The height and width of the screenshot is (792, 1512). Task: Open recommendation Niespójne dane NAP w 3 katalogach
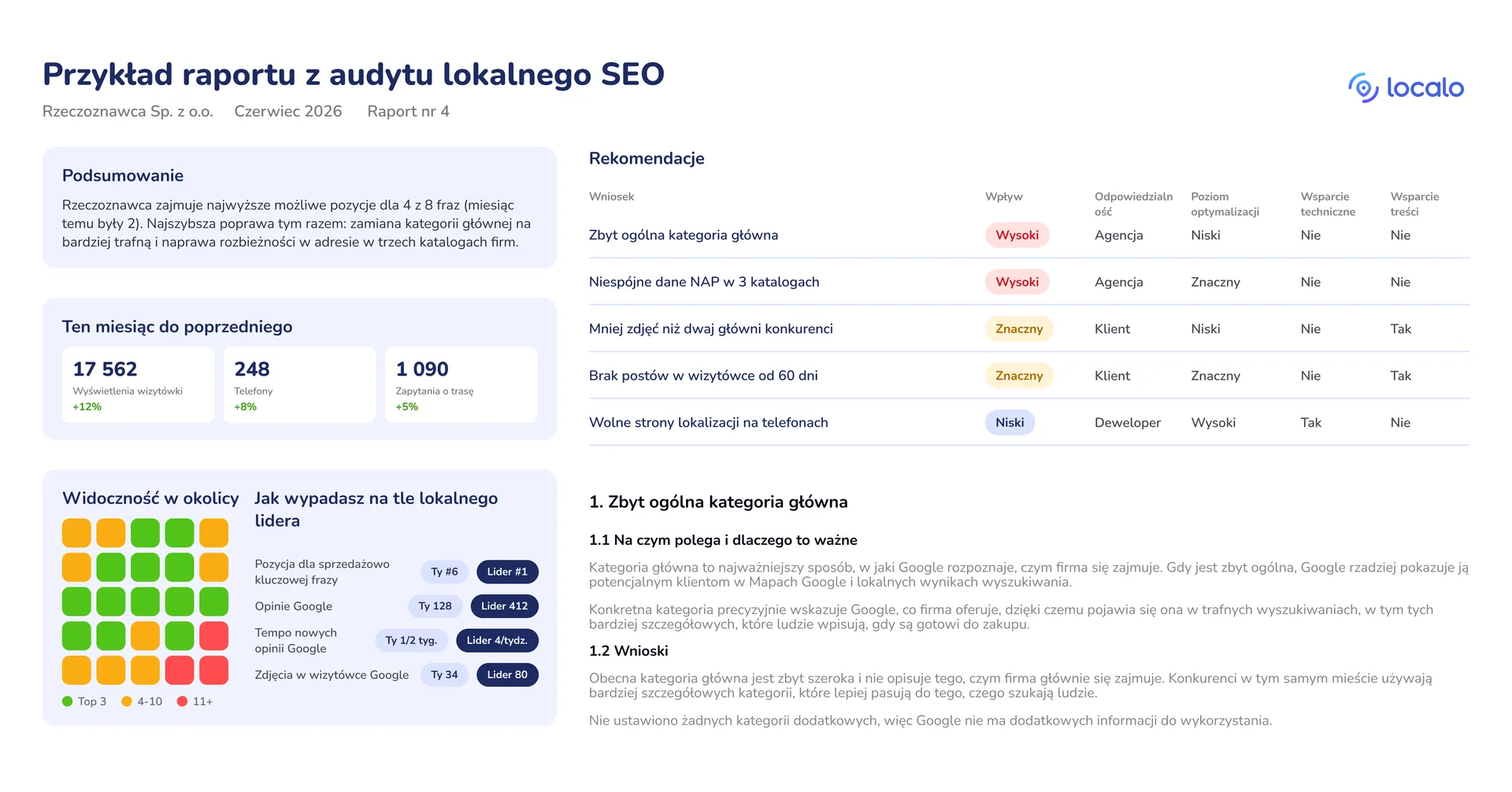pyautogui.click(x=704, y=282)
